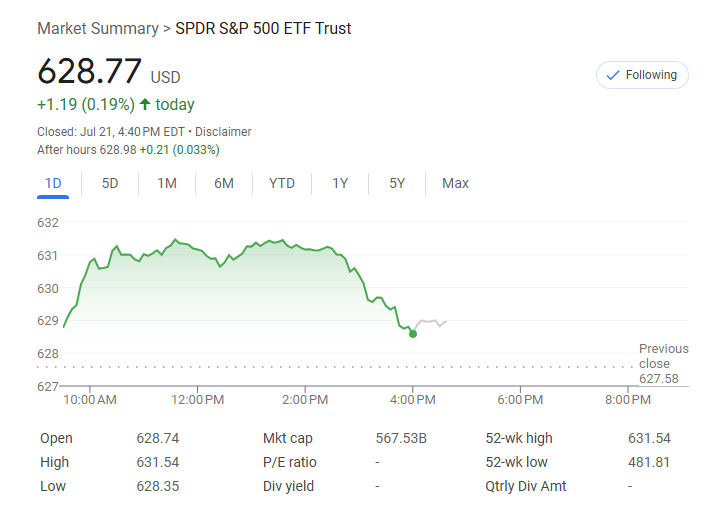Screen dimensions: 717x509
Task: Open the Disclaimer link
Action: [223, 132]
